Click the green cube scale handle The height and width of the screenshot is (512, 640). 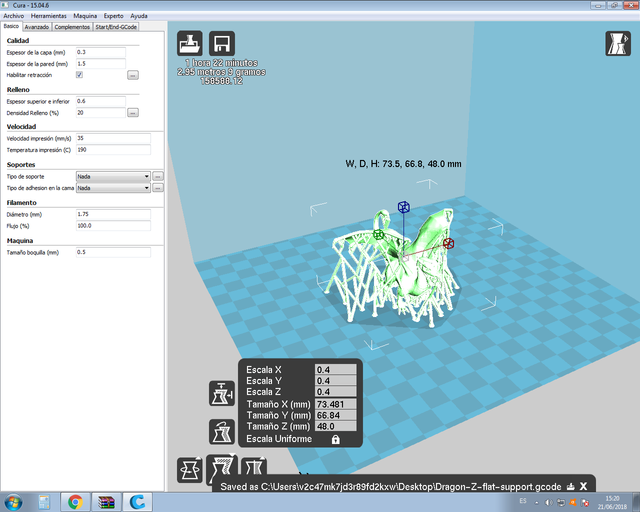[x=378, y=234]
